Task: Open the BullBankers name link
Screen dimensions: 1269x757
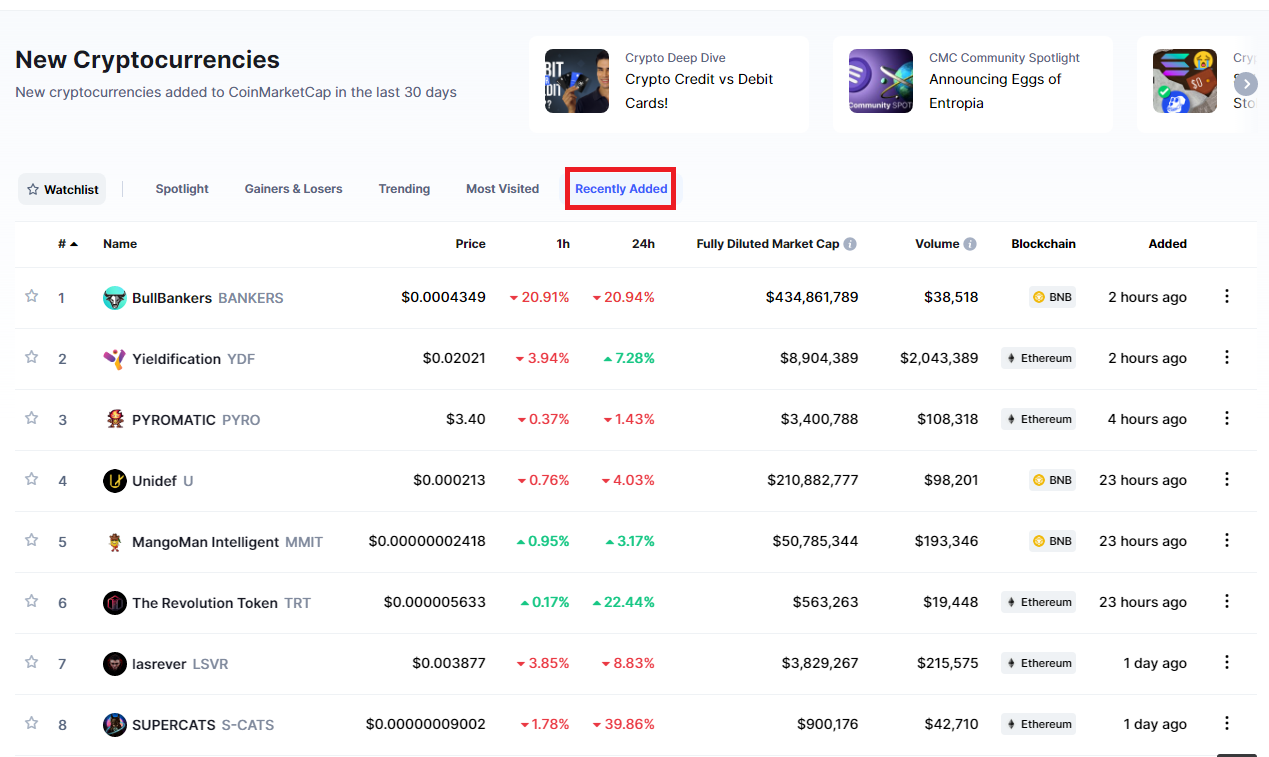Action: pyautogui.click(x=172, y=298)
